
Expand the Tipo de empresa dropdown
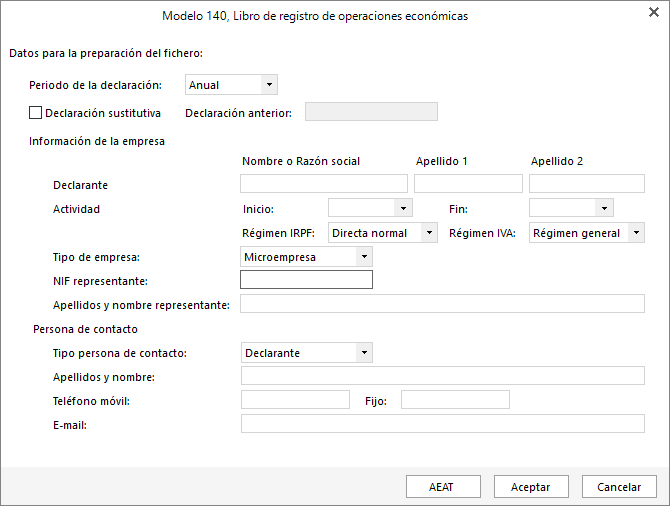(306, 257)
